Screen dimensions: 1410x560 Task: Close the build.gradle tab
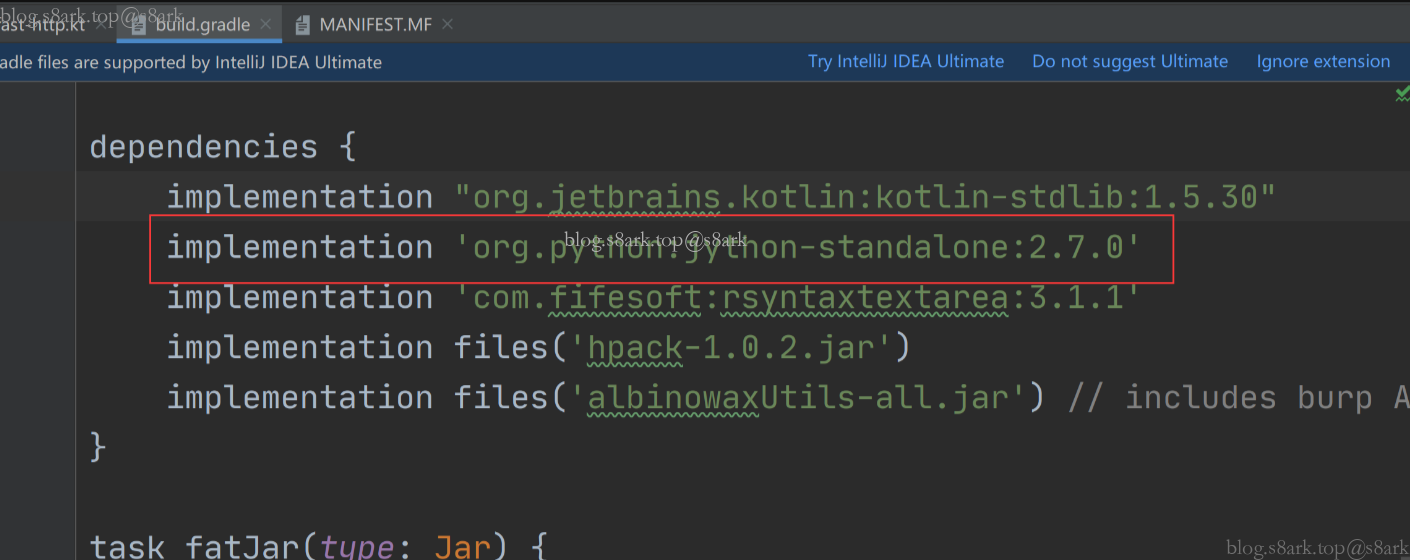(265, 24)
